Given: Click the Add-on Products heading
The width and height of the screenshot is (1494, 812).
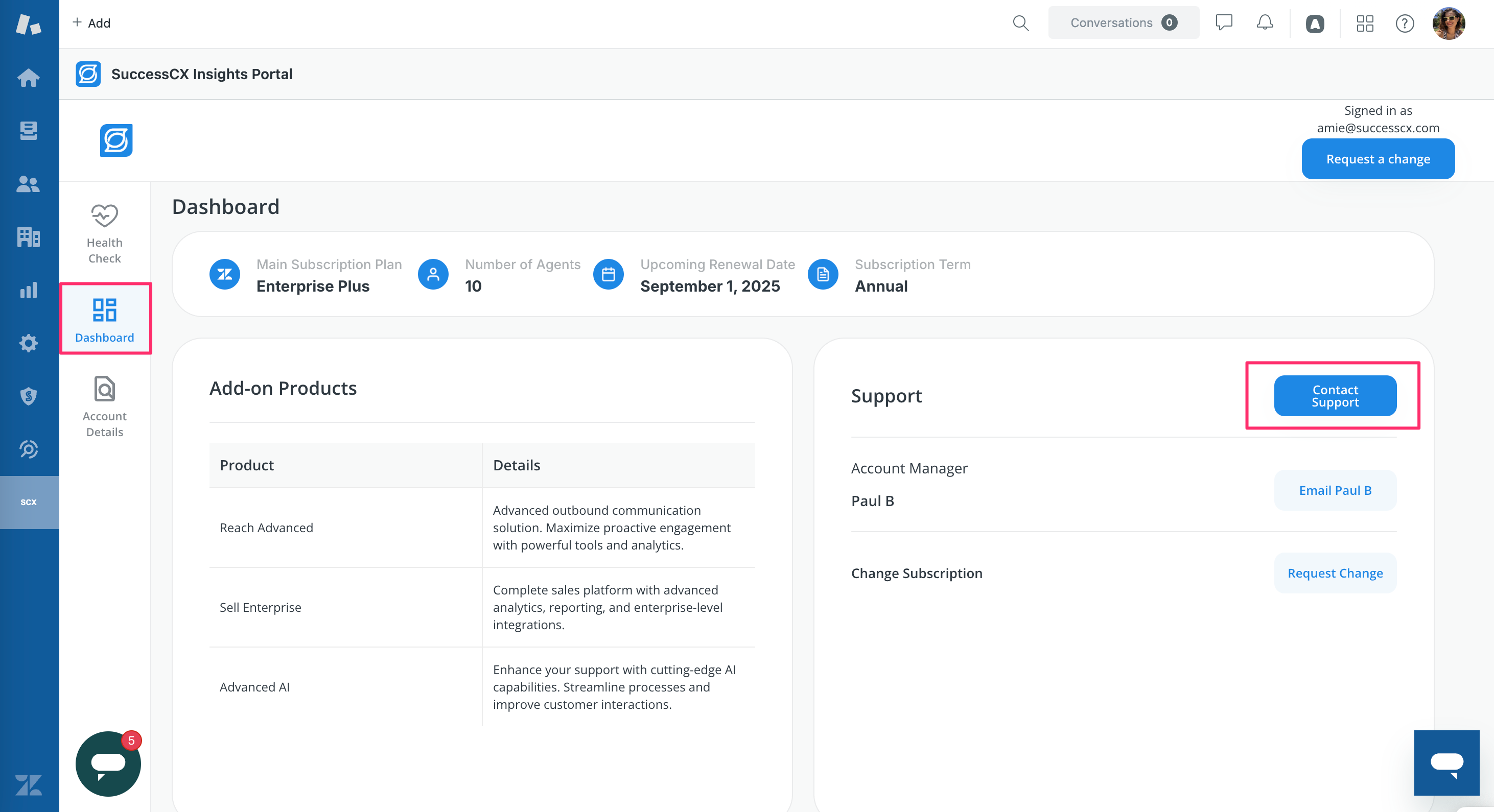Looking at the screenshot, I should click(283, 388).
